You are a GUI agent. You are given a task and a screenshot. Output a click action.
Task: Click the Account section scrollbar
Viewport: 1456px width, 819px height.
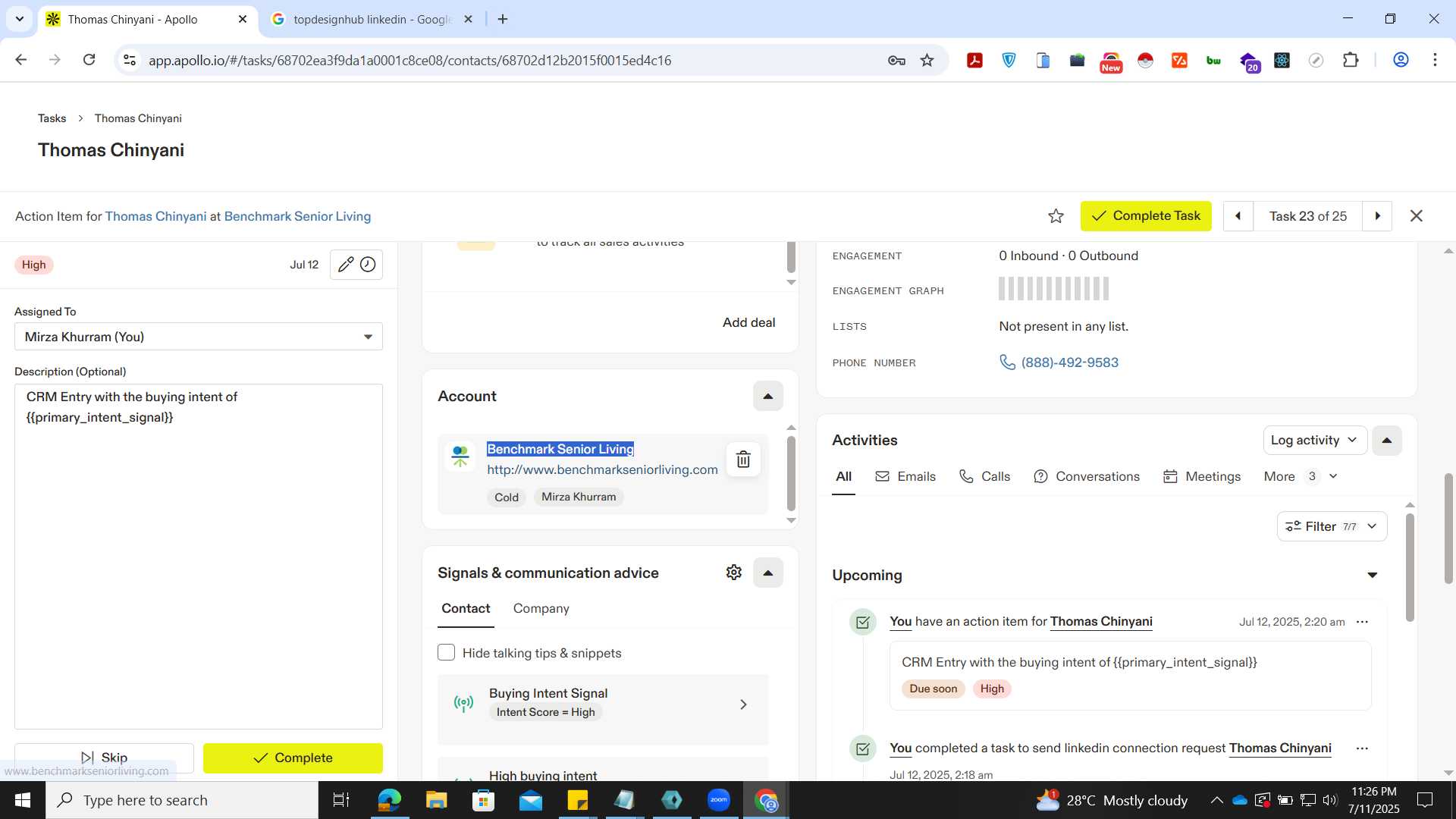tap(791, 473)
